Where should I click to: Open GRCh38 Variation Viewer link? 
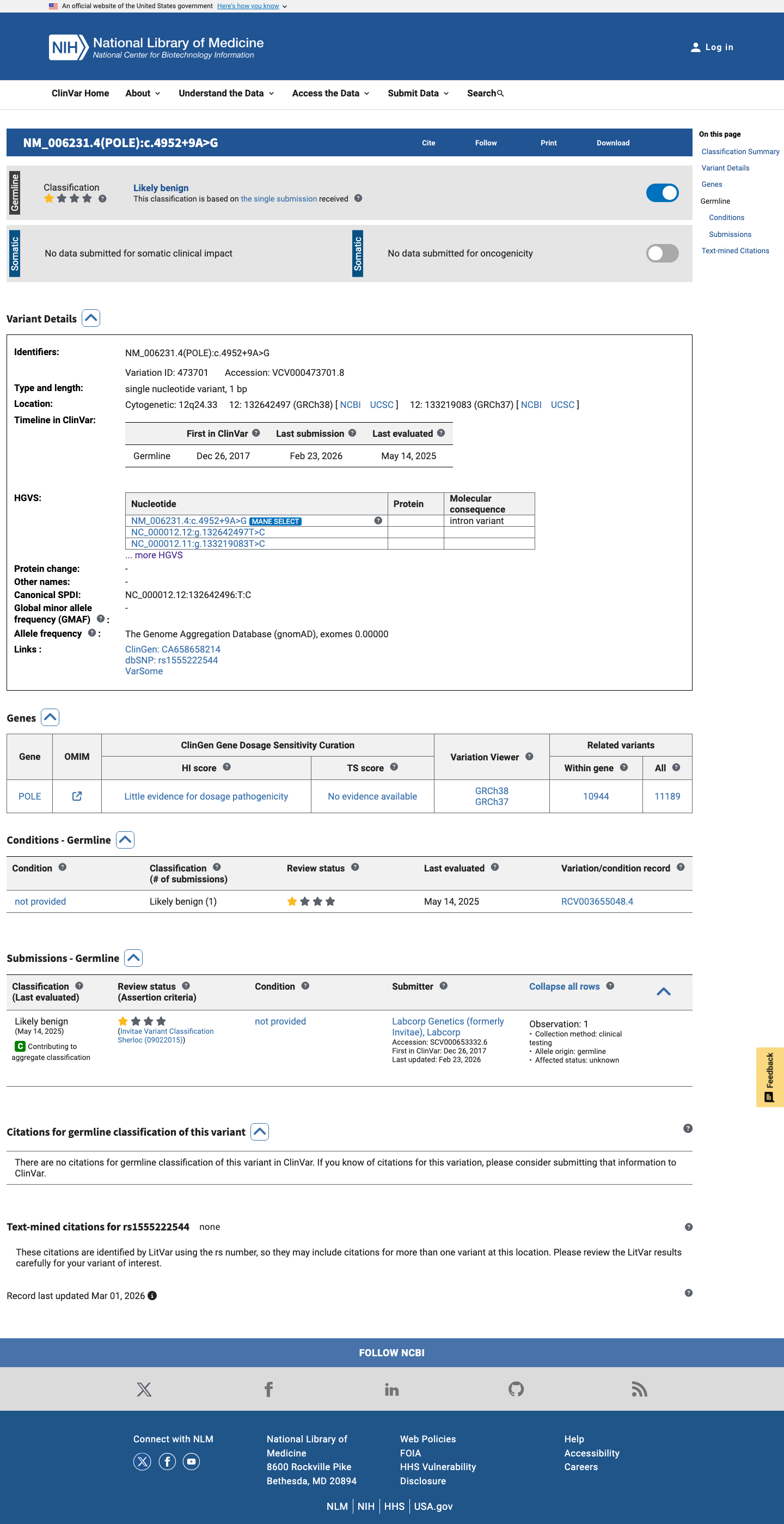tap(491, 791)
